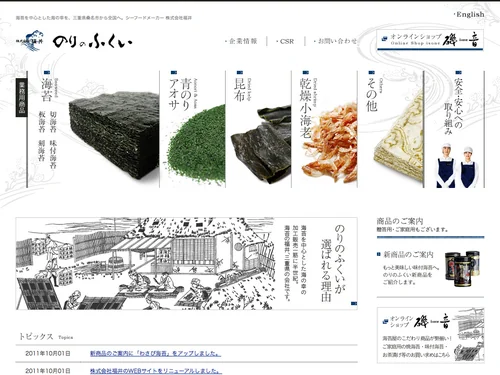
Task: Click the blue marker above 海苔
Action: point(47,72)
